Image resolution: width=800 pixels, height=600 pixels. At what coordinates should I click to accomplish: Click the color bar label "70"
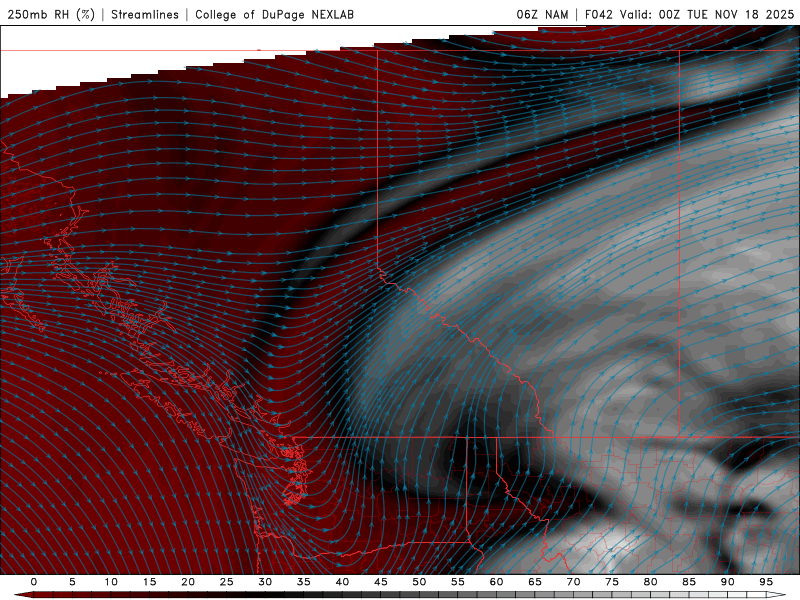(x=573, y=582)
